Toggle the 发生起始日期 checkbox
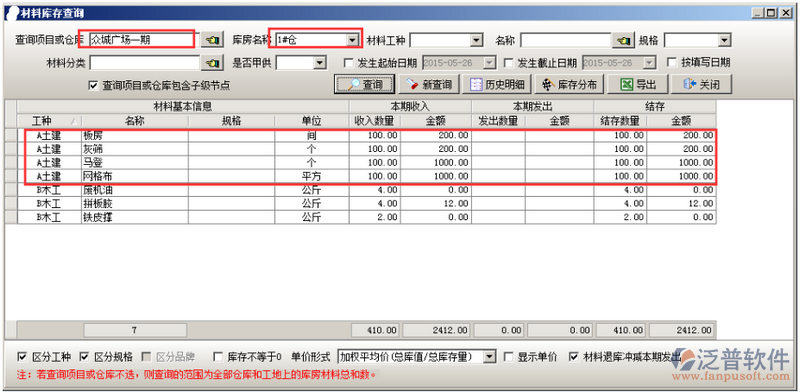 click(349, 63)
